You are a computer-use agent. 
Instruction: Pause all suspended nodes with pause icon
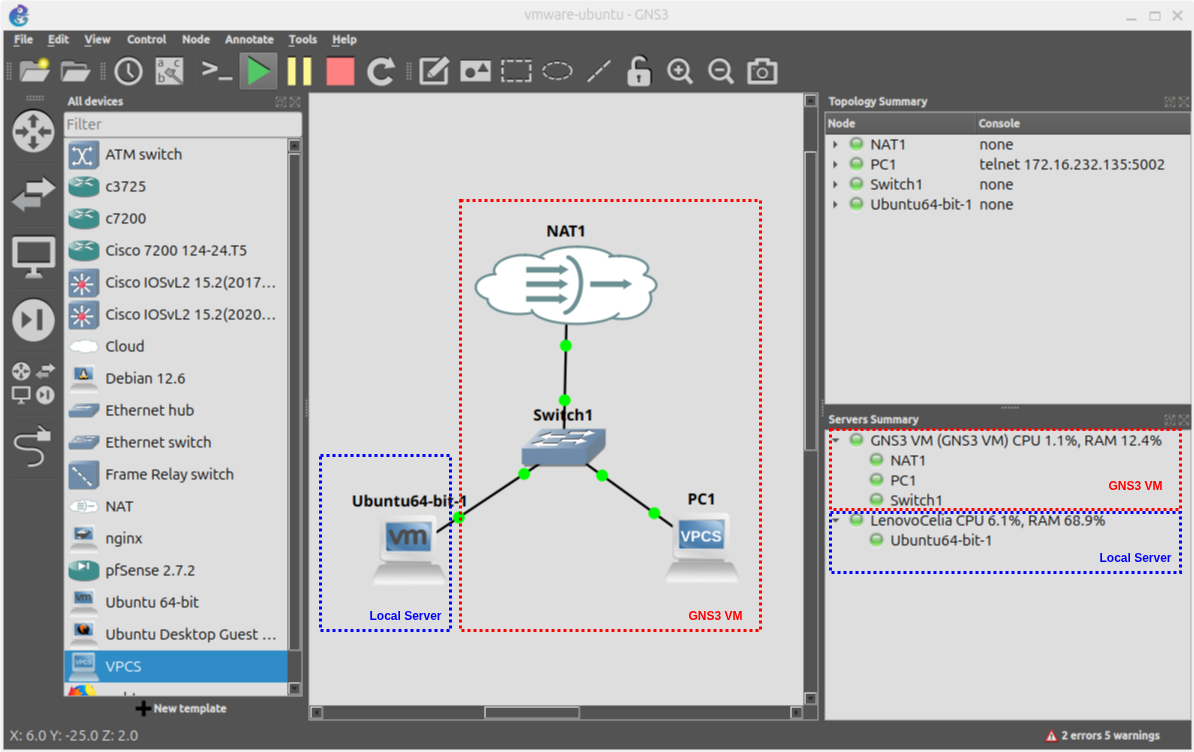298,71
